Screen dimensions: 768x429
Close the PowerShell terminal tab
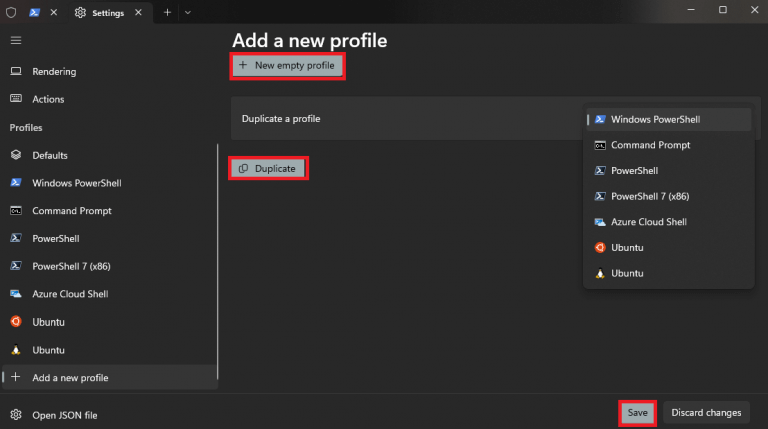tap(54, 12)
